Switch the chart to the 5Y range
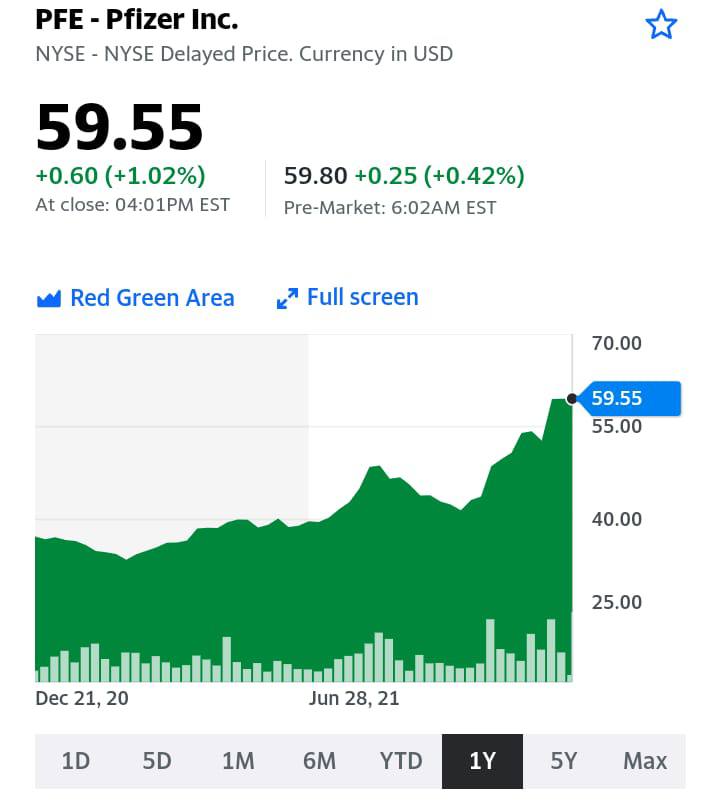Image resolution: width=720 pixels, height=807 pixels. [x=564, y=761]
